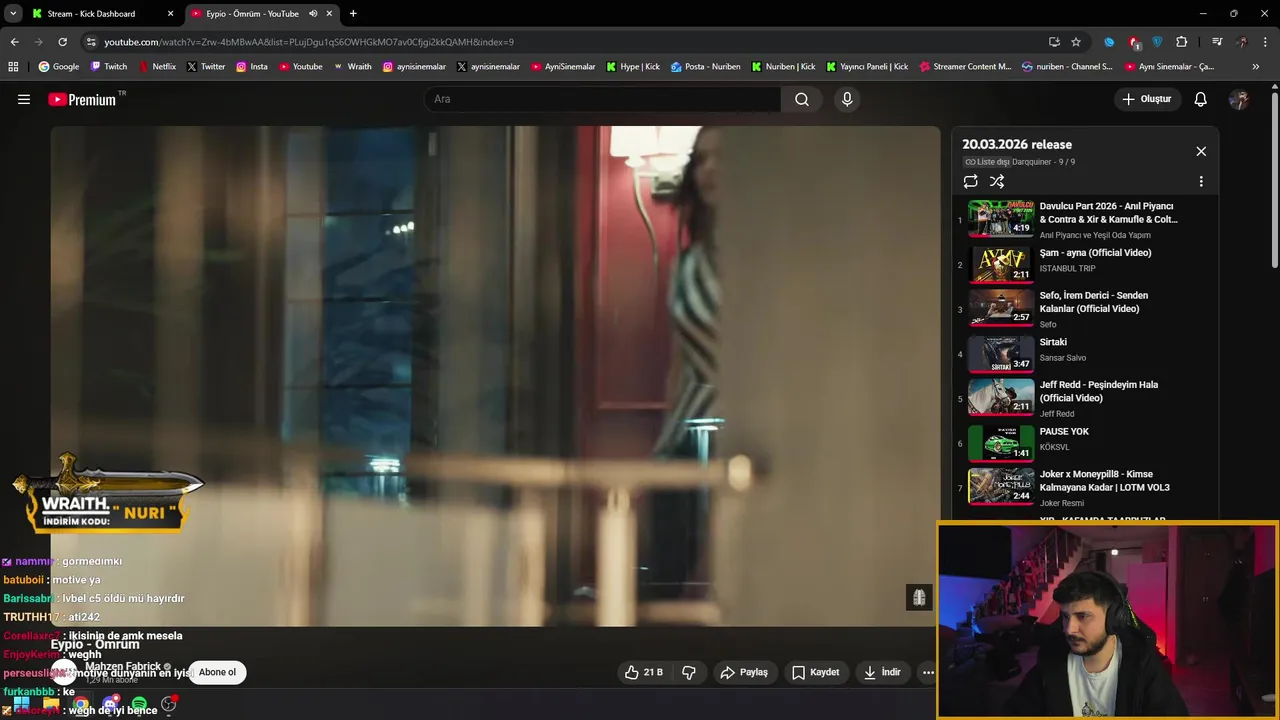
Task: Open Chrome from the taskbar
Action: coord(80,705)
